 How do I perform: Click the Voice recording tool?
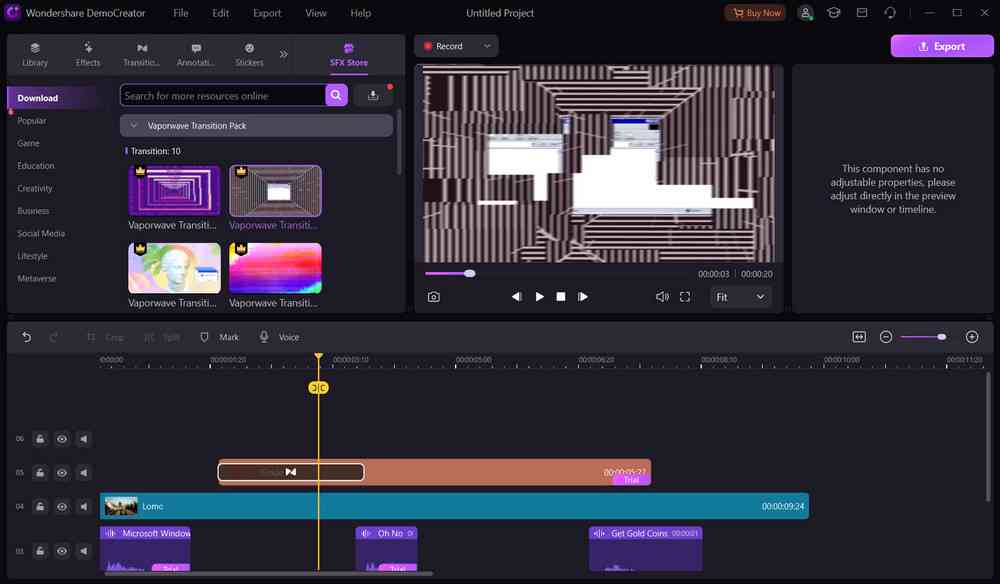point(279,337)
